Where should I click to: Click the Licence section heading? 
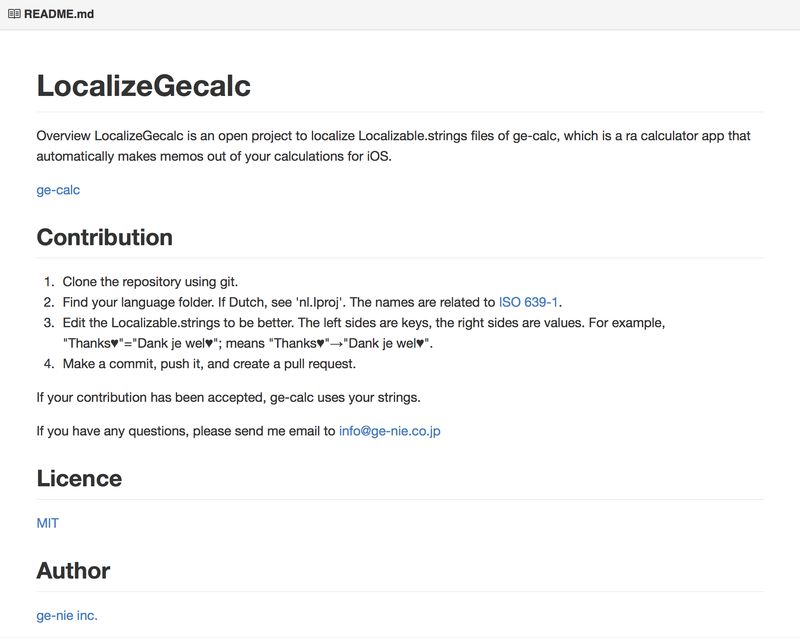(79, 478)
